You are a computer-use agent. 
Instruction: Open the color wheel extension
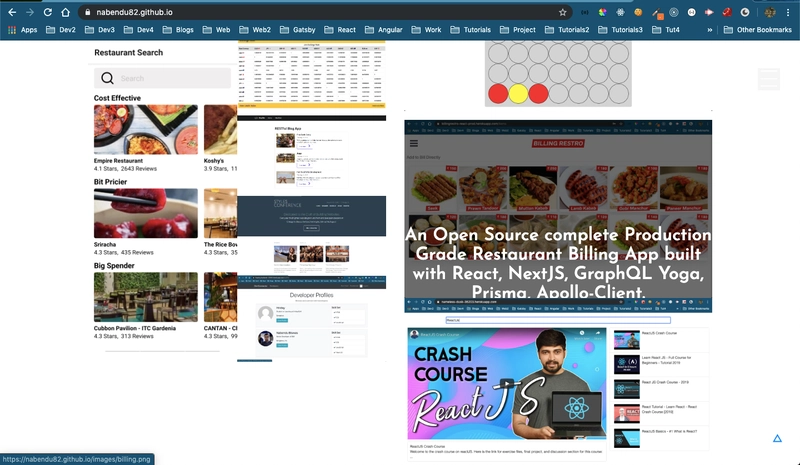(603, 12)
